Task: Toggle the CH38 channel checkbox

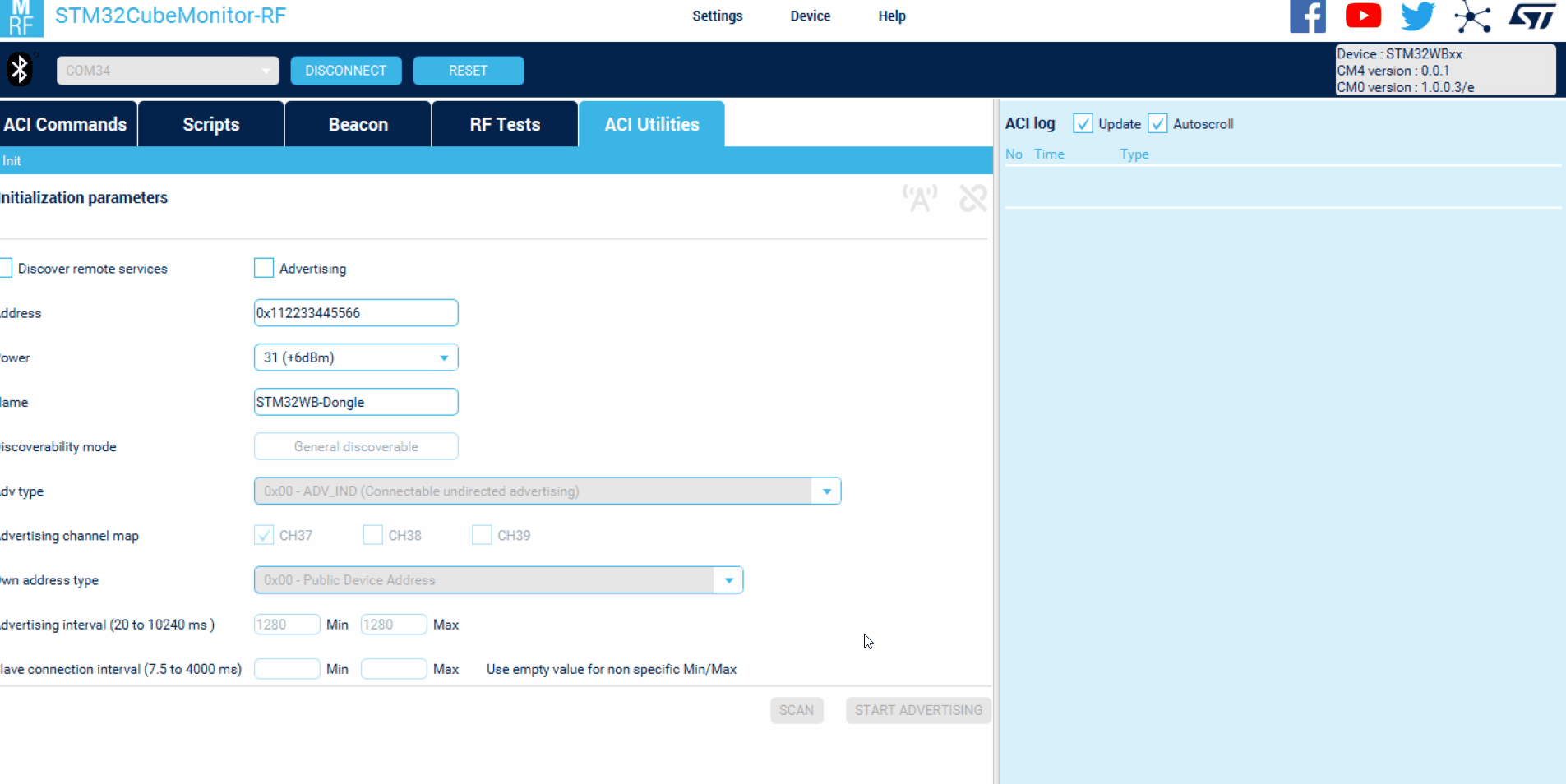Action: 373,535
